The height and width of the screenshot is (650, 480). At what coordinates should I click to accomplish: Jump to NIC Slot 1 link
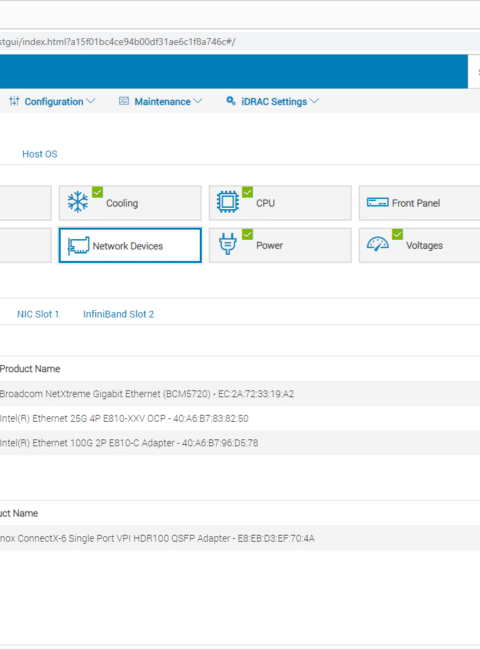point(38,314)
